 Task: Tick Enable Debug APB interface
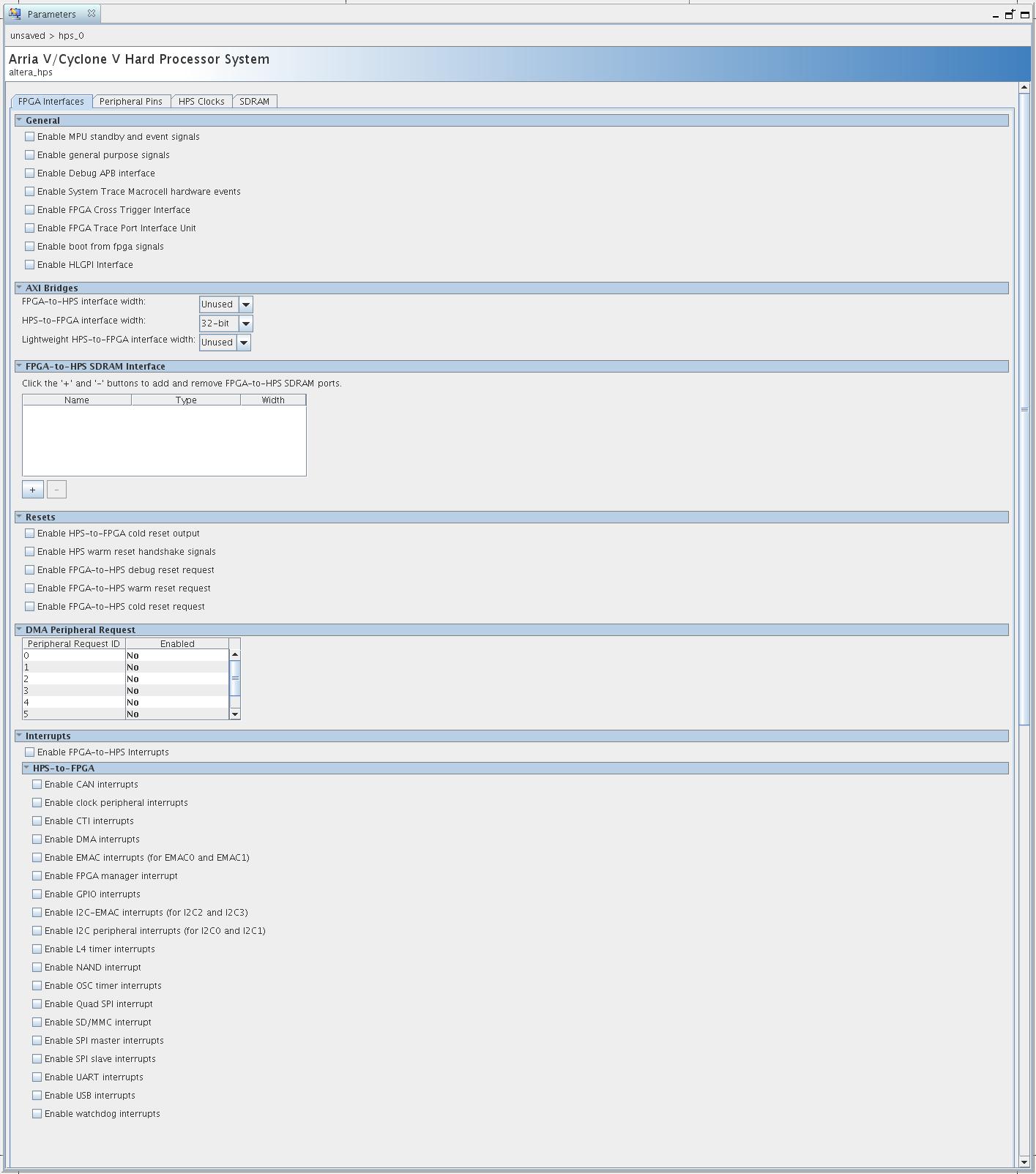[x=30, y=173]
